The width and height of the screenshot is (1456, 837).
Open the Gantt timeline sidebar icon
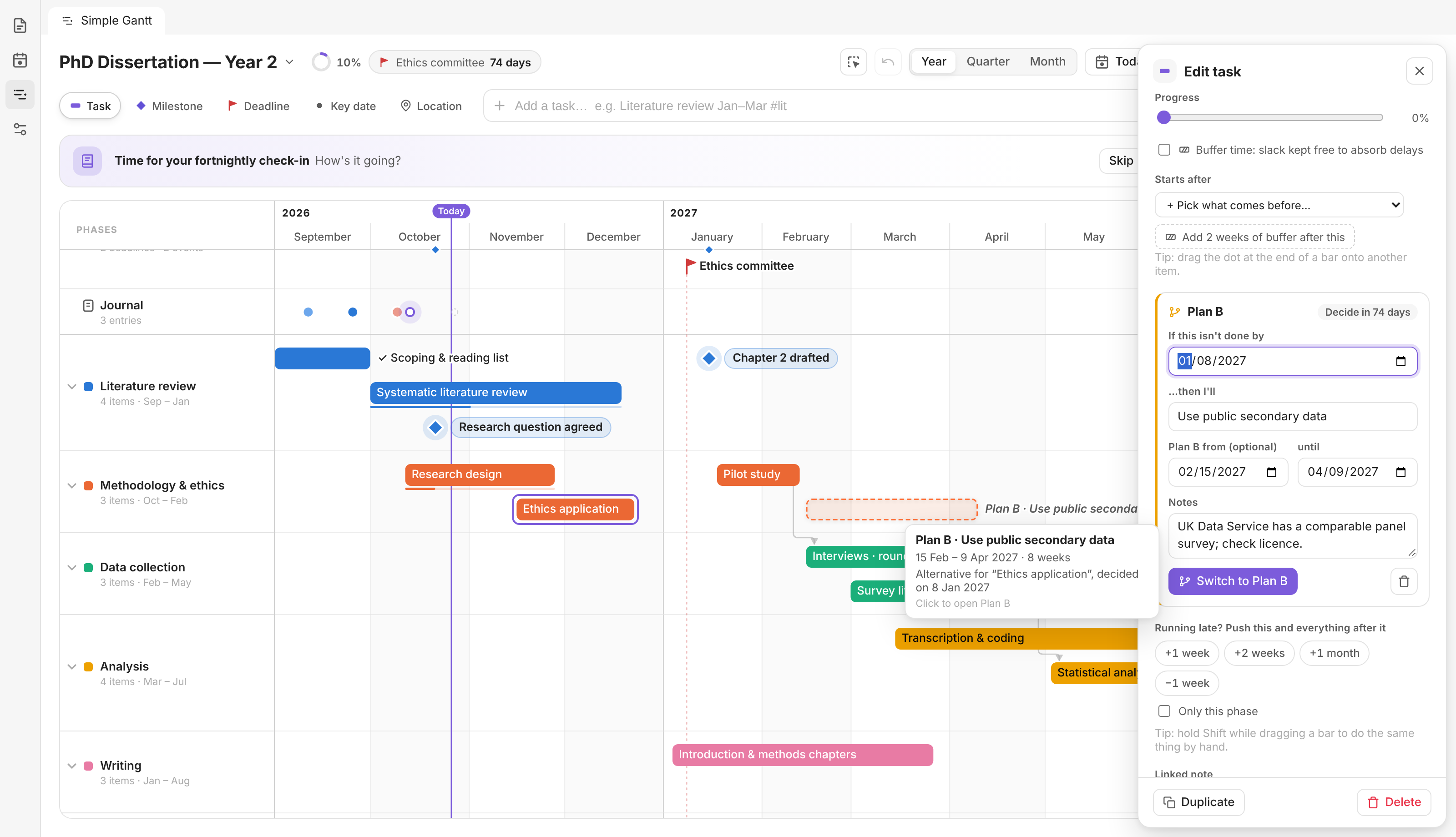click(x=20, y=94)
